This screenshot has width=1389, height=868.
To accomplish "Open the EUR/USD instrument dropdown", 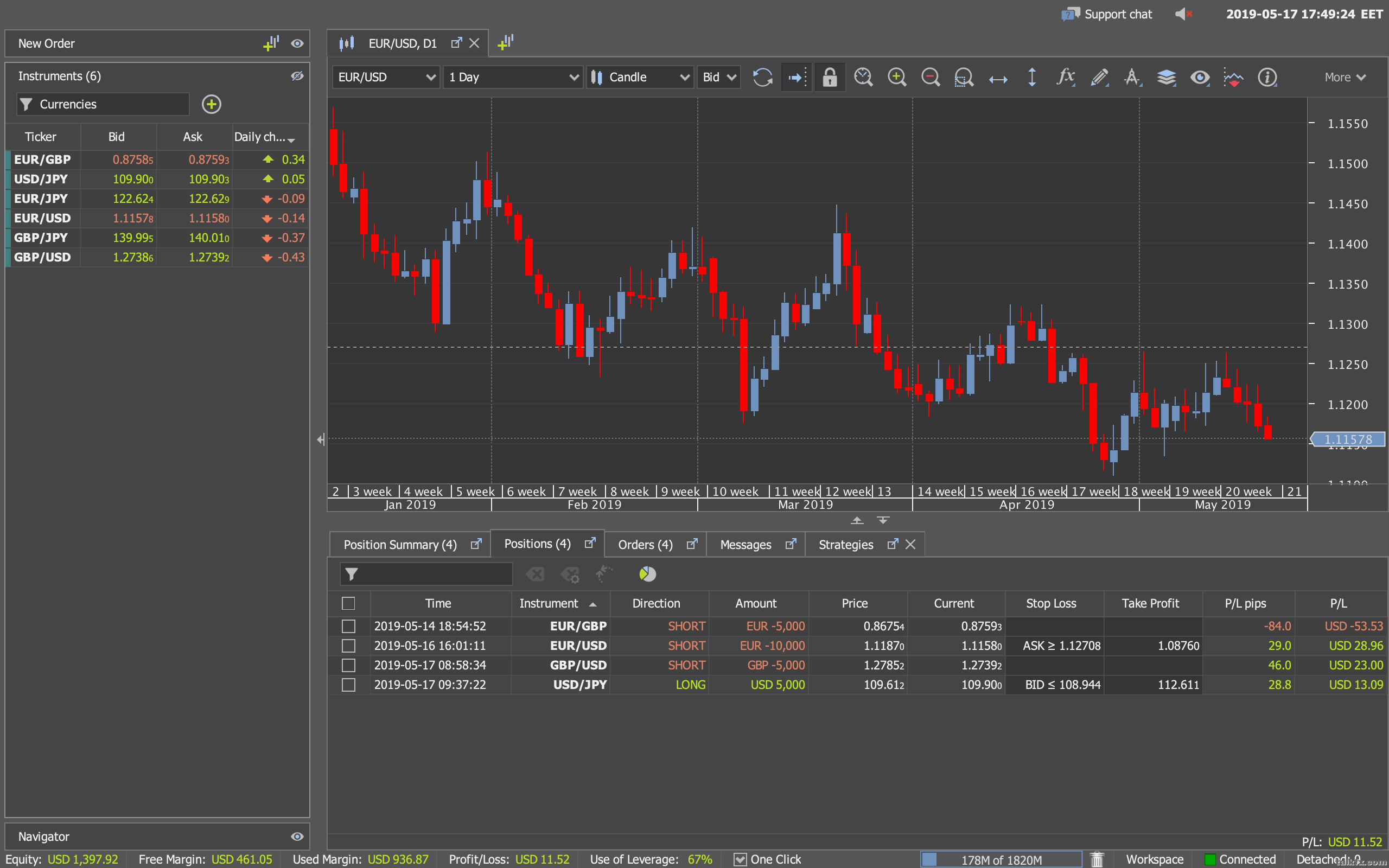I will coord(386,77).
